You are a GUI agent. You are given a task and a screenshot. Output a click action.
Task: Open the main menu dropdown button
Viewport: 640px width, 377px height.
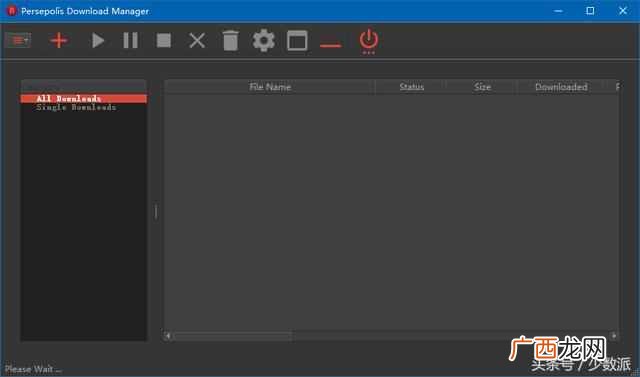coord(18,40)
